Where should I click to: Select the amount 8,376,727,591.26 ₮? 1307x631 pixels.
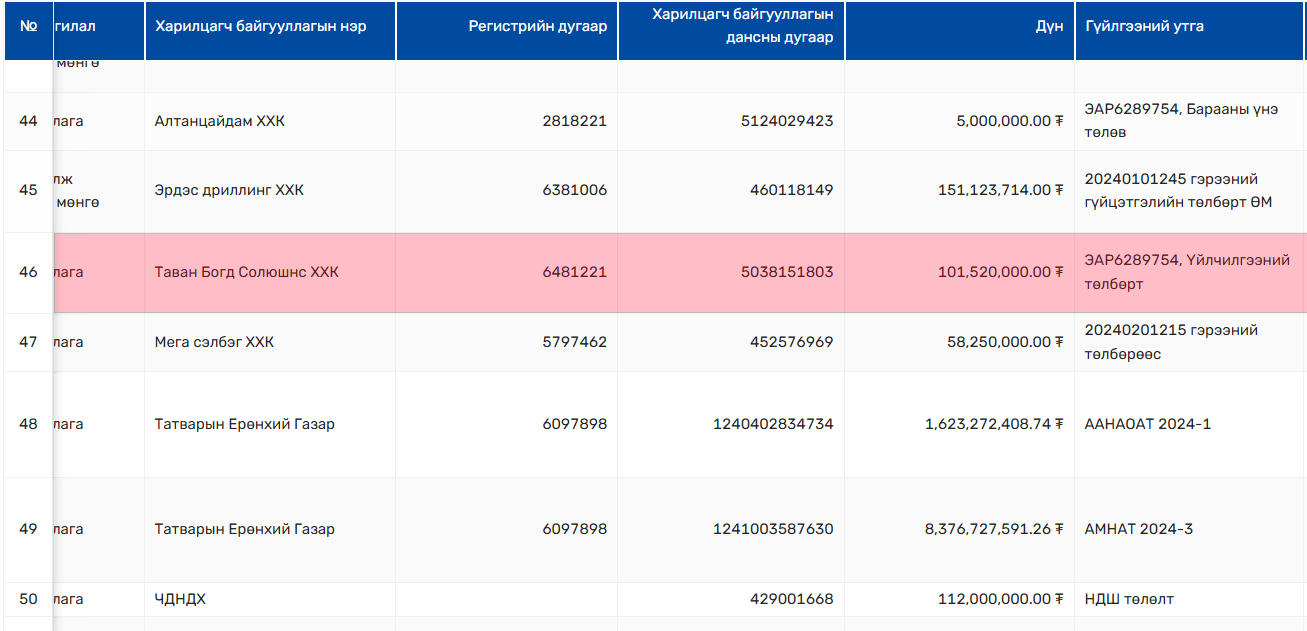(x=994, y=529)
